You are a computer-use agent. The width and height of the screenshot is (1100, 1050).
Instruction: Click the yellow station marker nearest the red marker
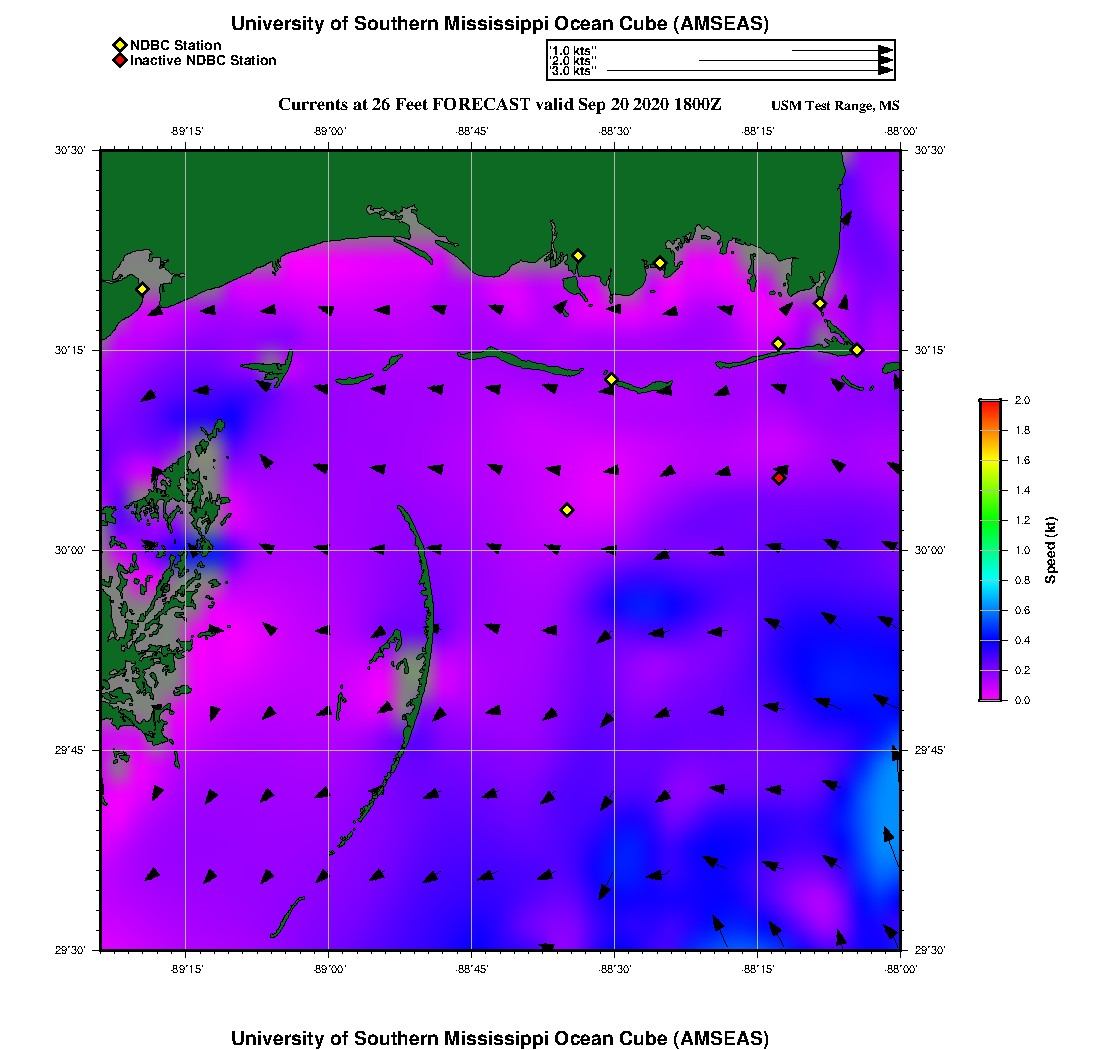click(778, 344)
